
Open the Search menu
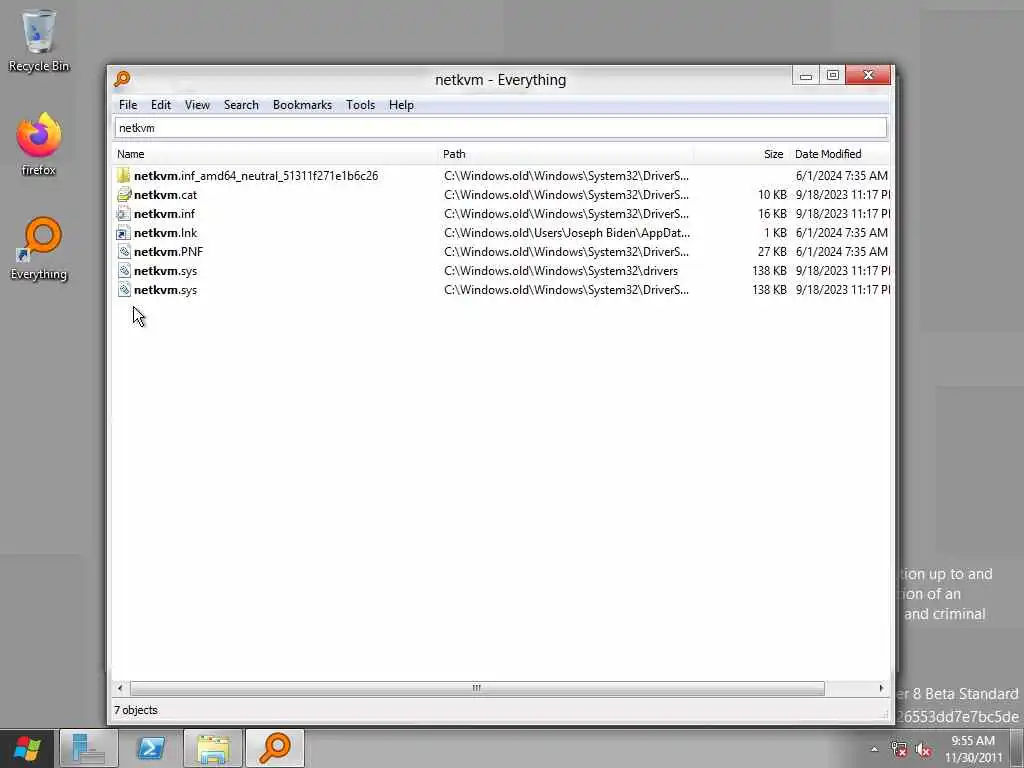click(241, 105)
